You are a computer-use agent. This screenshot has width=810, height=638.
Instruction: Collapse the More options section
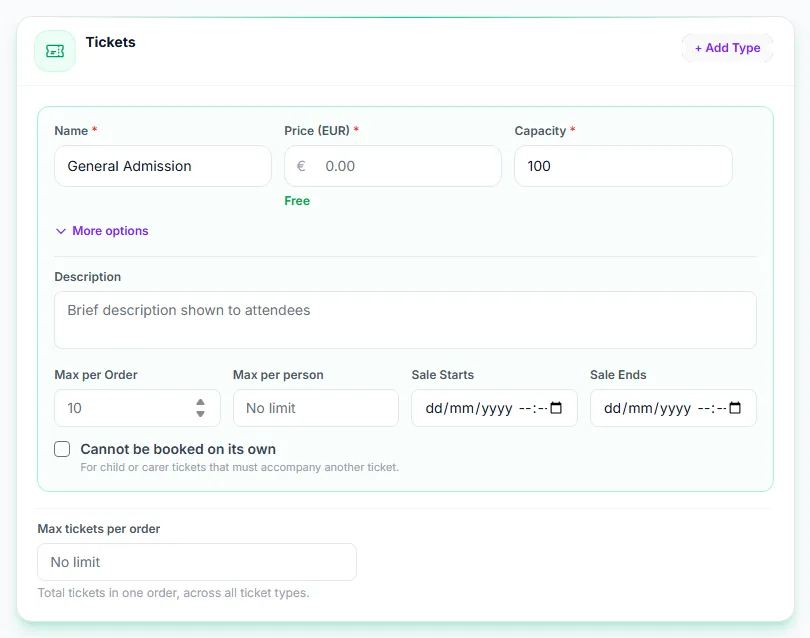(x=102, y=231)
